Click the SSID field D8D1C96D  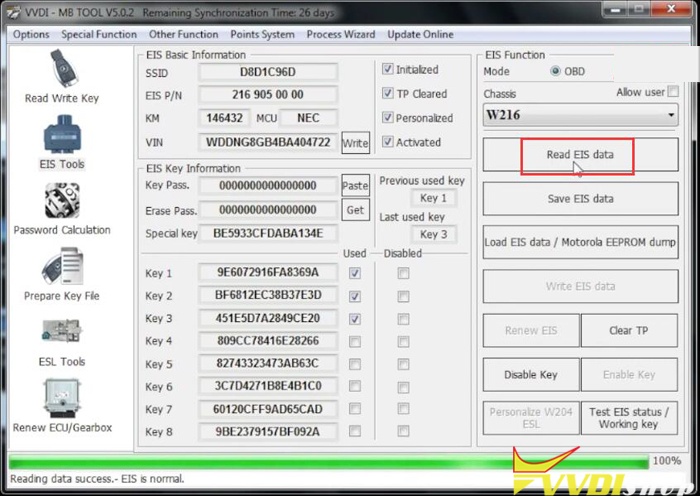pos(268,72)
